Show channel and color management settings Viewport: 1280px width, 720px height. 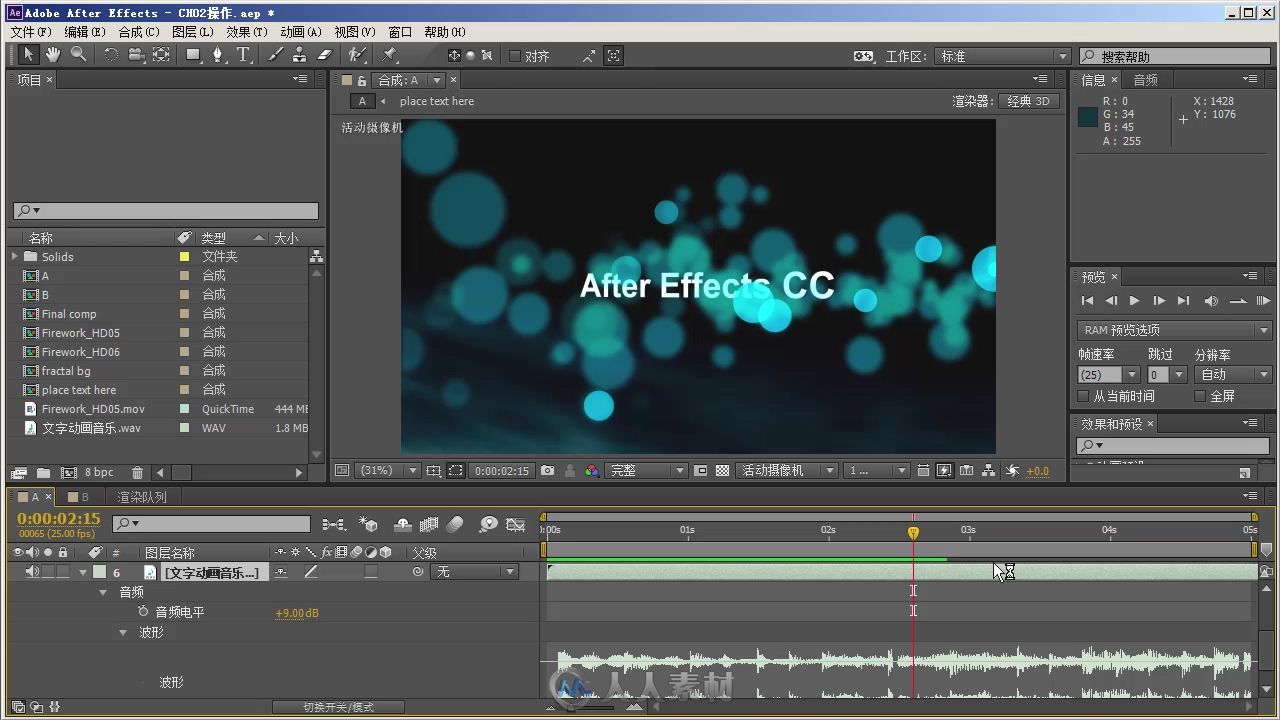(592, 470)
